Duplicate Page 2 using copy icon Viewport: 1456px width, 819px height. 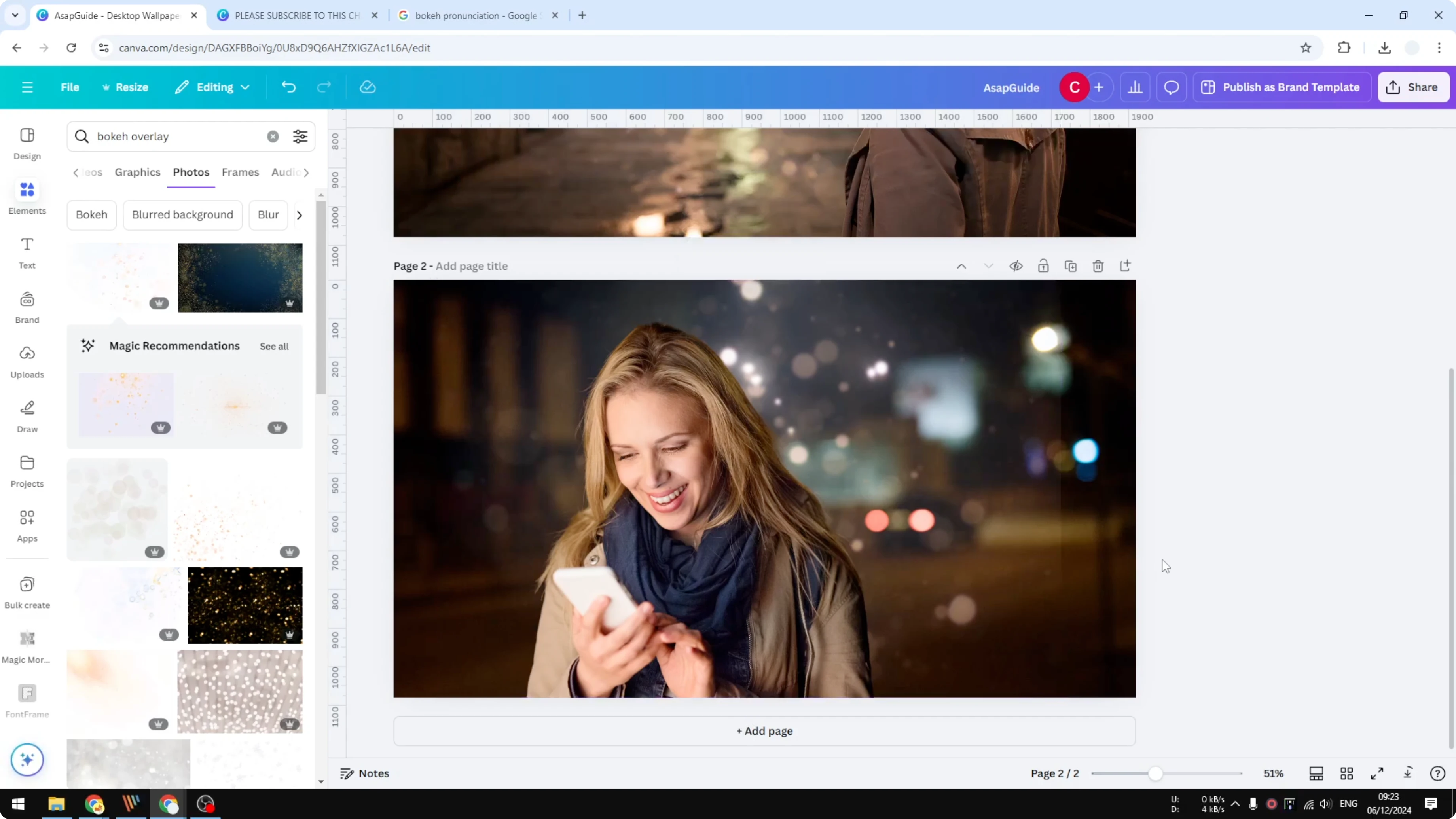1071,265
